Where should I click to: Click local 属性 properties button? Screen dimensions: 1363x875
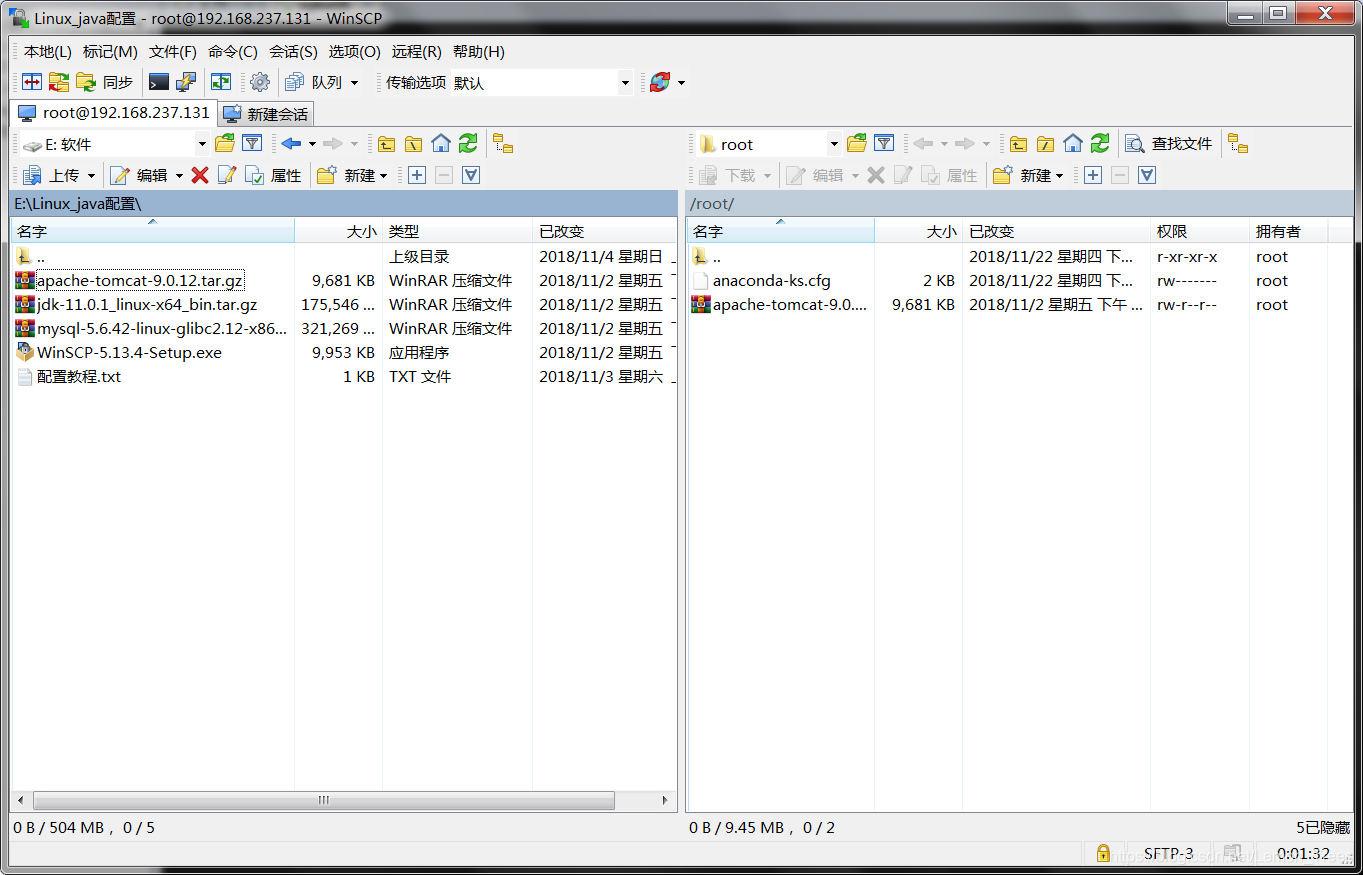pyautogui.click(x=273, y=175)
